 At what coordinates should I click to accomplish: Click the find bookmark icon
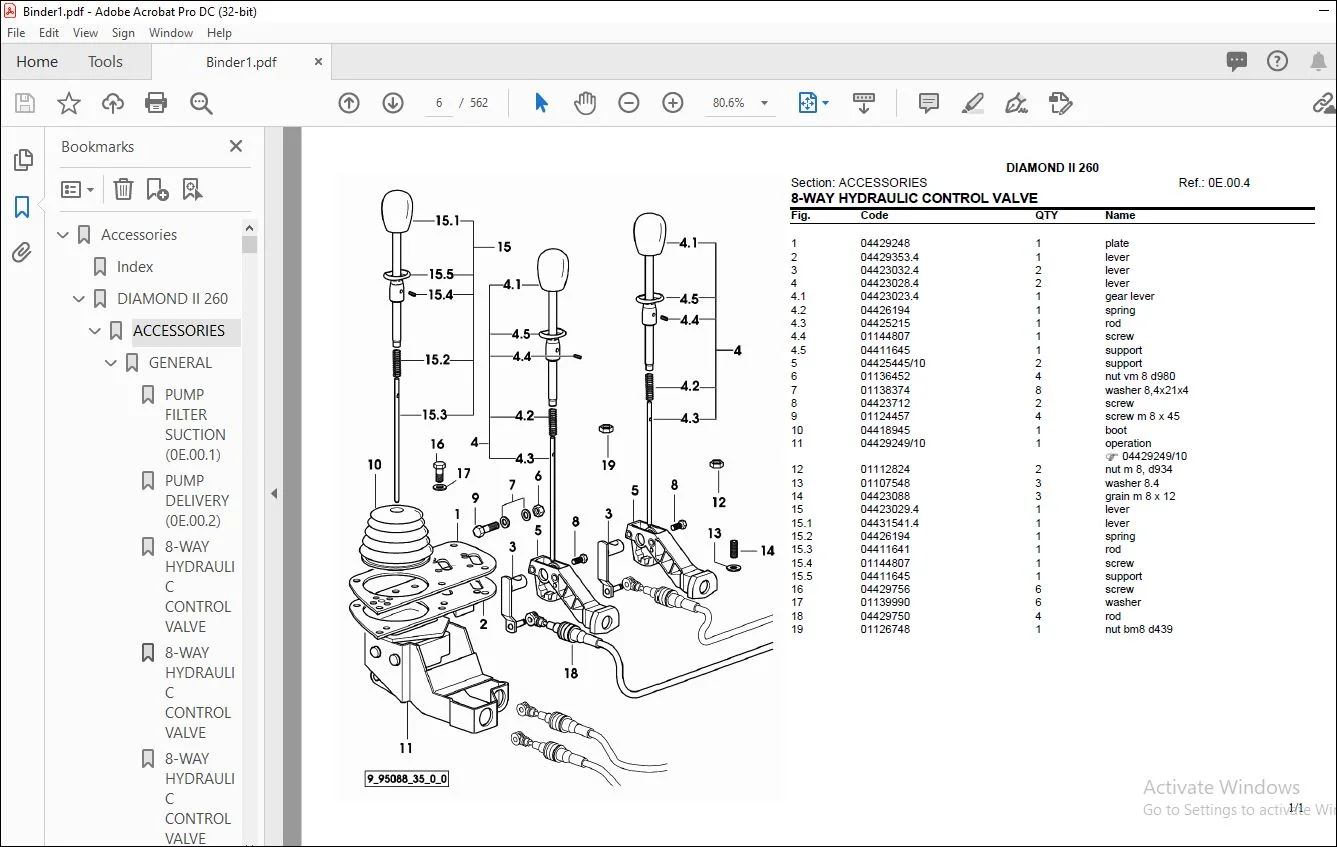pyautogui.click(x=192, y=189)
